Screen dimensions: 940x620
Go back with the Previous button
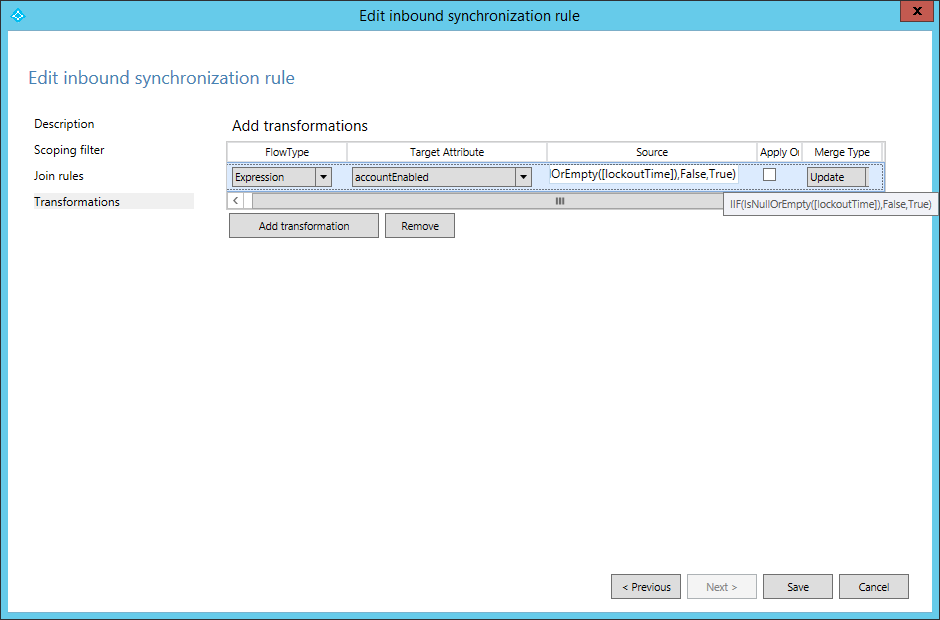[x=646, y=587]
